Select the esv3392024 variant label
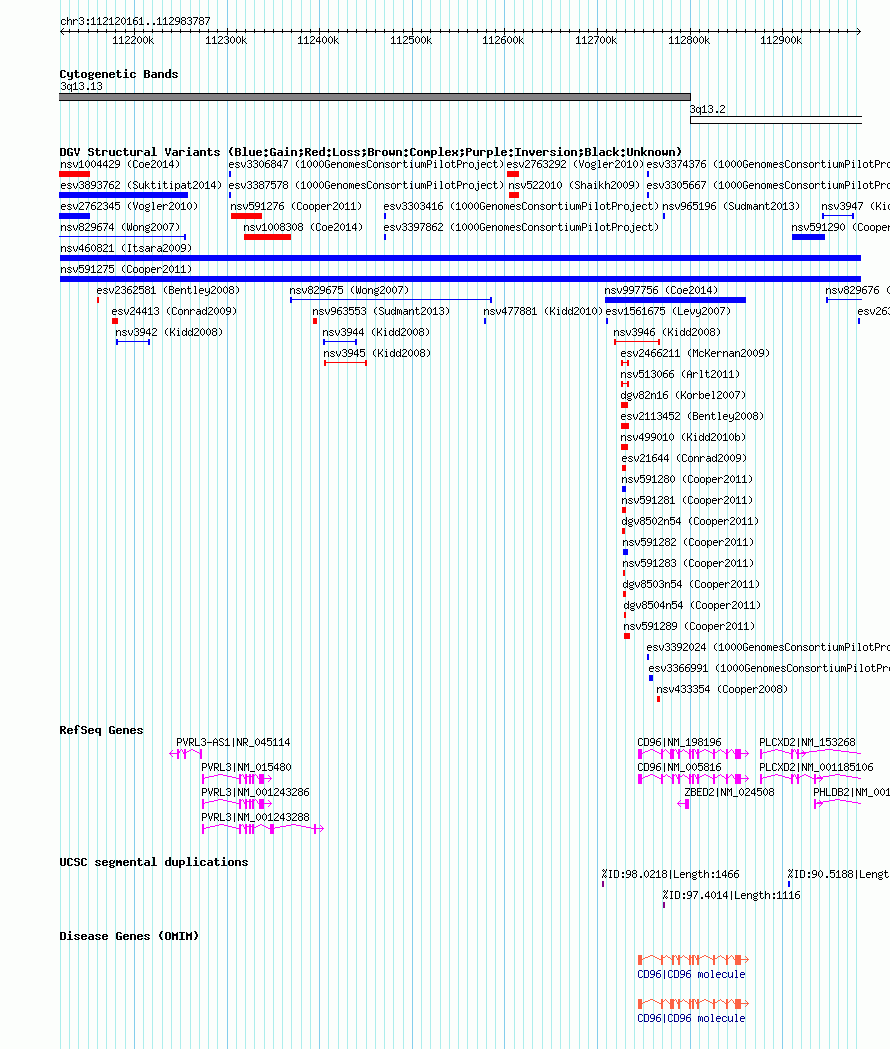The image size is (890, 1049). [x=768, y=648]
